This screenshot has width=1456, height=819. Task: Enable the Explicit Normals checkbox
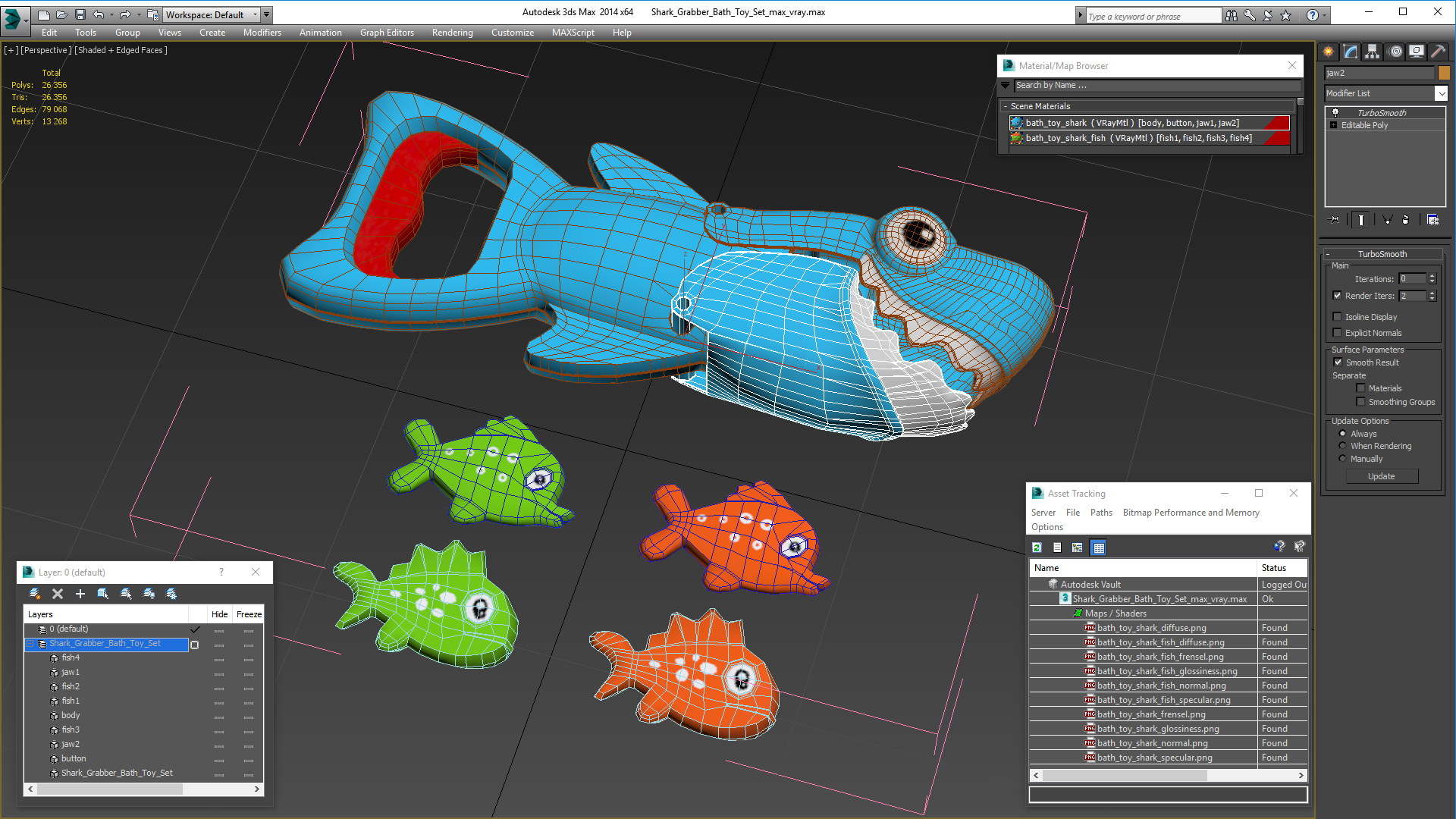[1338, 333]
